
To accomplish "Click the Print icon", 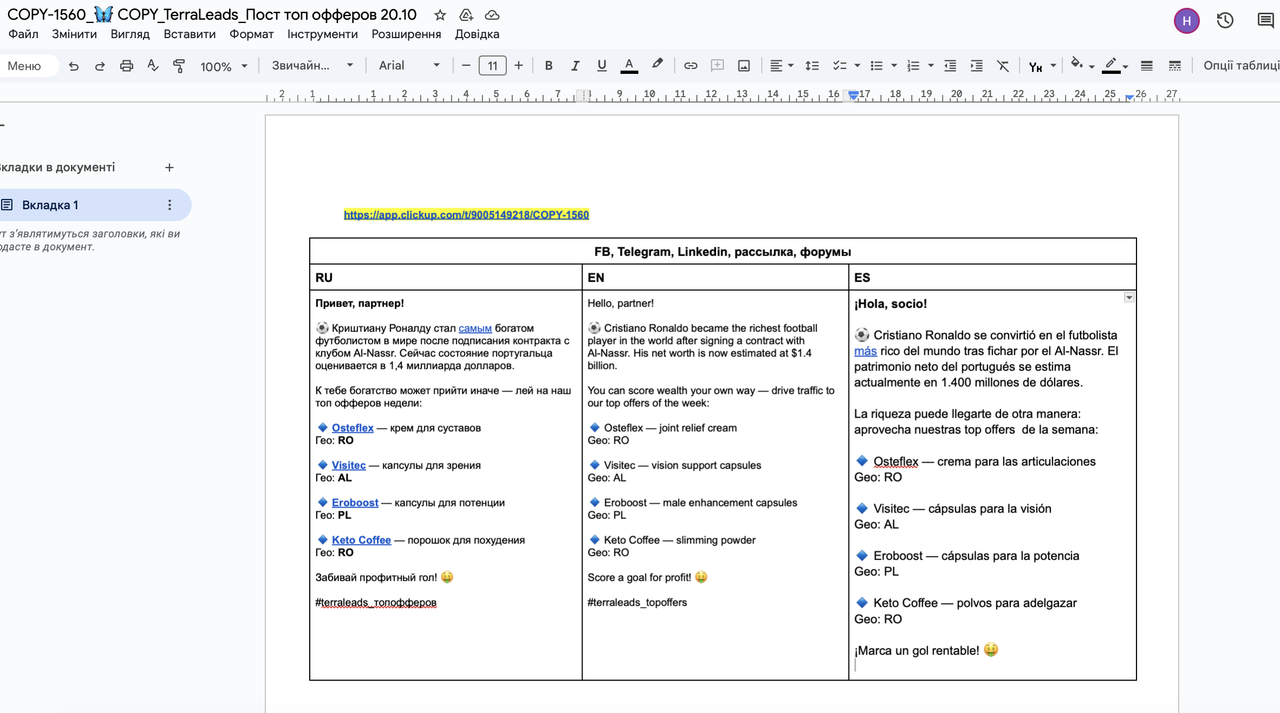I will 126,66.
